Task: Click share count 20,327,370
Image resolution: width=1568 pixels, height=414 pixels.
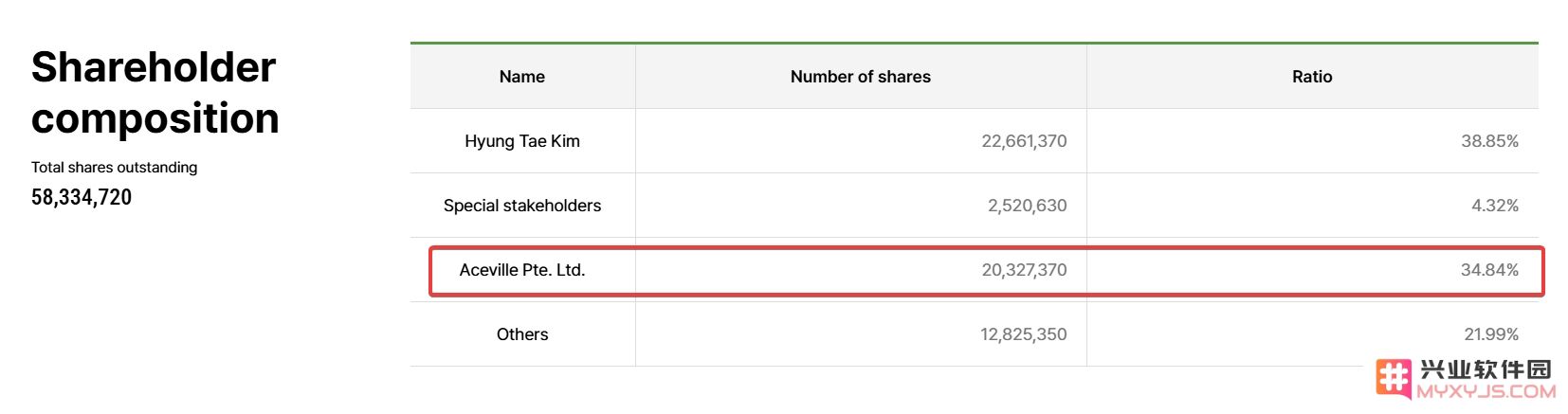Action: coord(1024,270)
